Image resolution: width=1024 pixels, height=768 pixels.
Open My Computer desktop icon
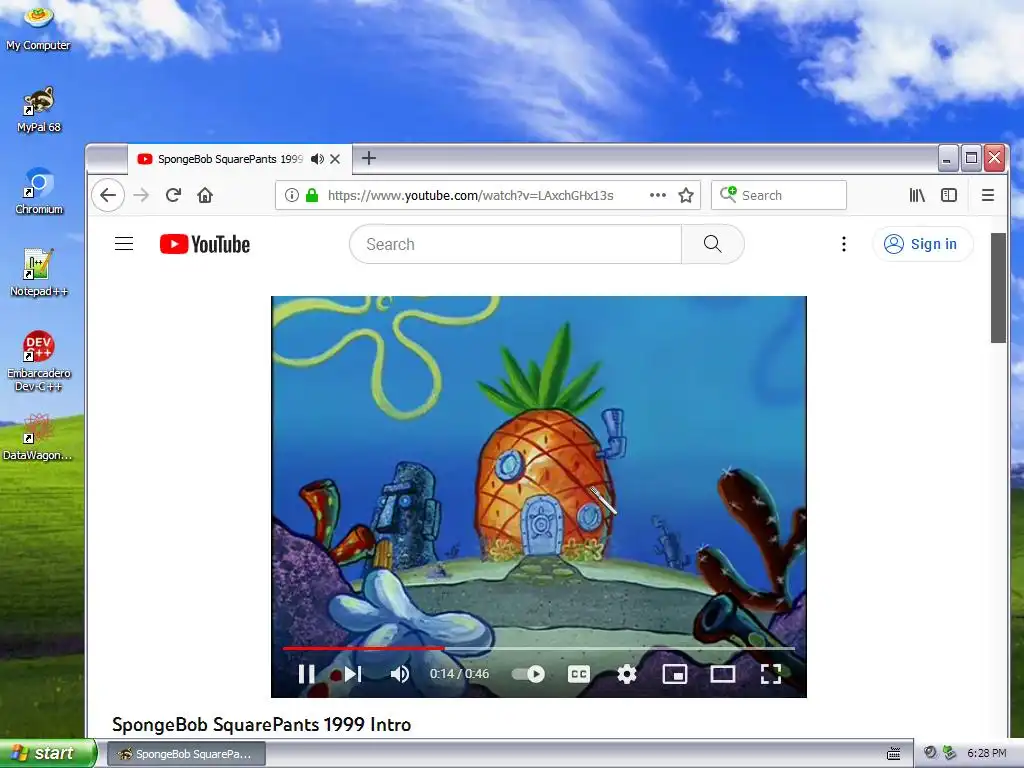39,27
